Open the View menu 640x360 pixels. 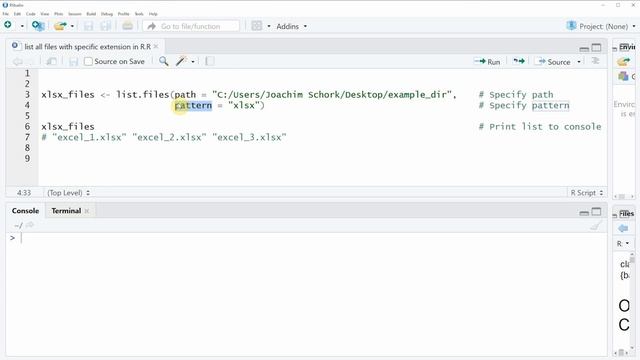(44, 14)
